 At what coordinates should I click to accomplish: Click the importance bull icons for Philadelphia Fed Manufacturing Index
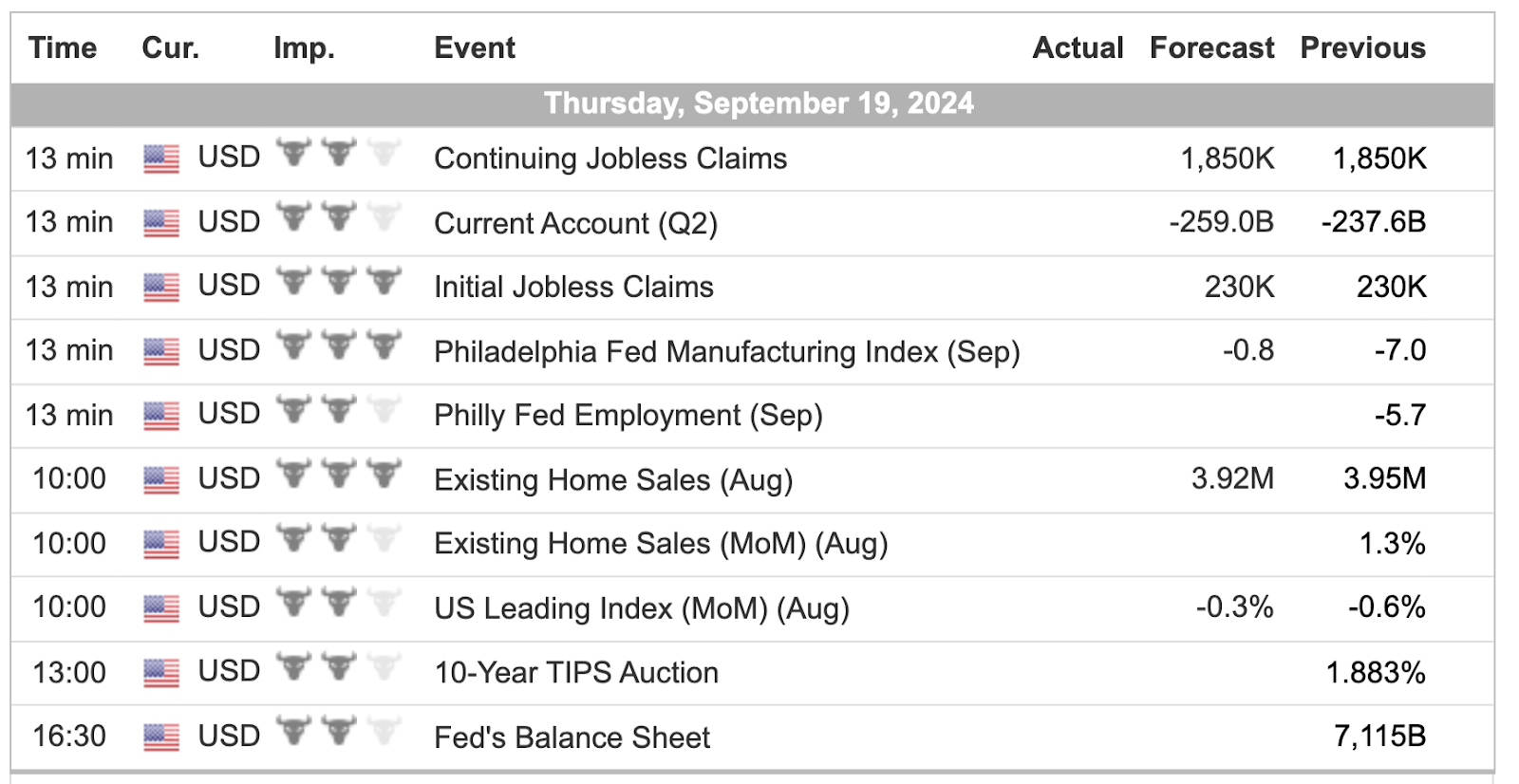pos(338,346)
